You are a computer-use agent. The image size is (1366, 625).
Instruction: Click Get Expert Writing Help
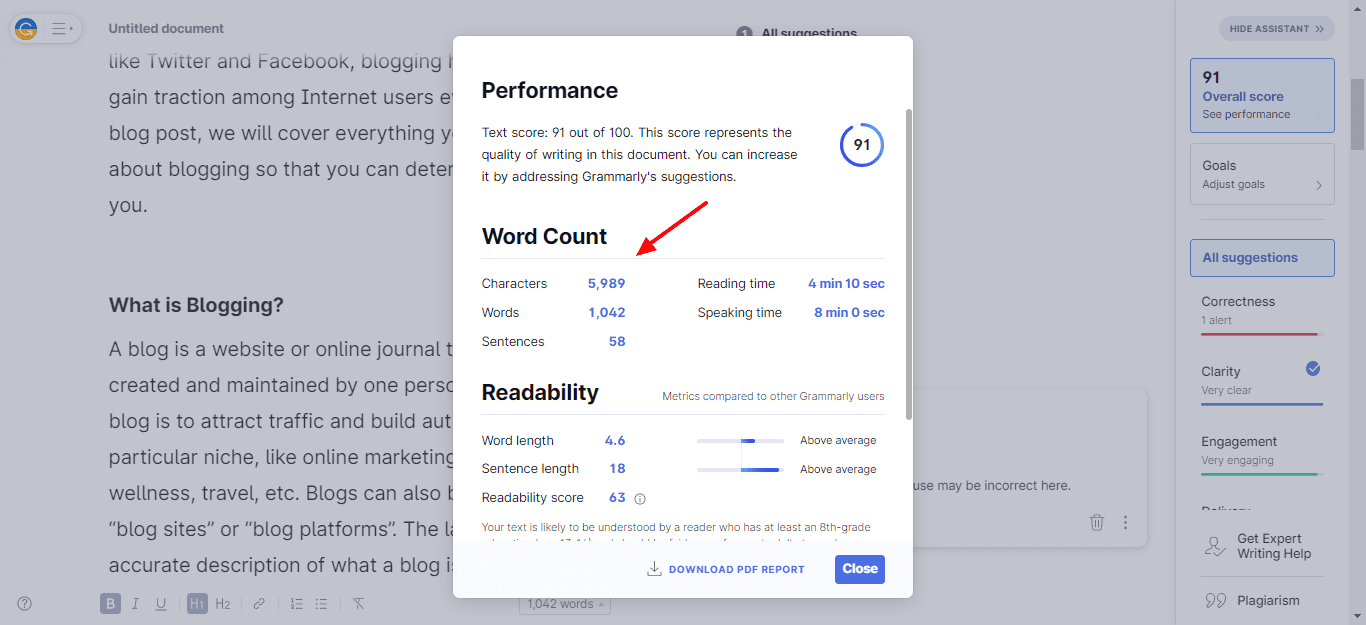click(1262, 546)
